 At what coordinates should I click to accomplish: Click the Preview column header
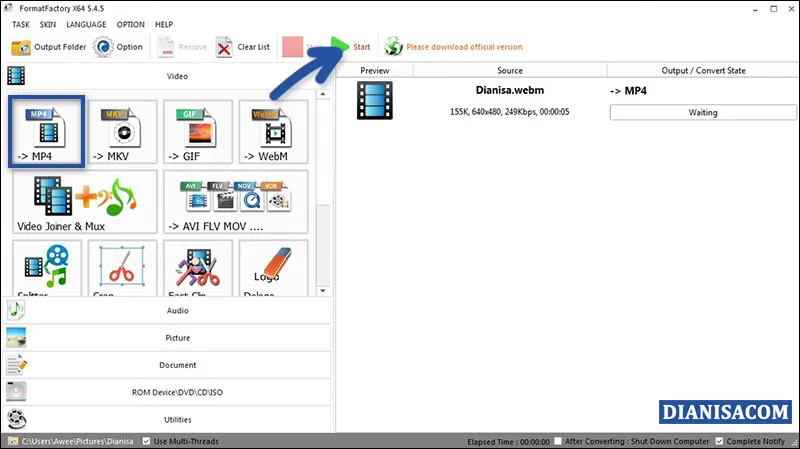[374, 70]
